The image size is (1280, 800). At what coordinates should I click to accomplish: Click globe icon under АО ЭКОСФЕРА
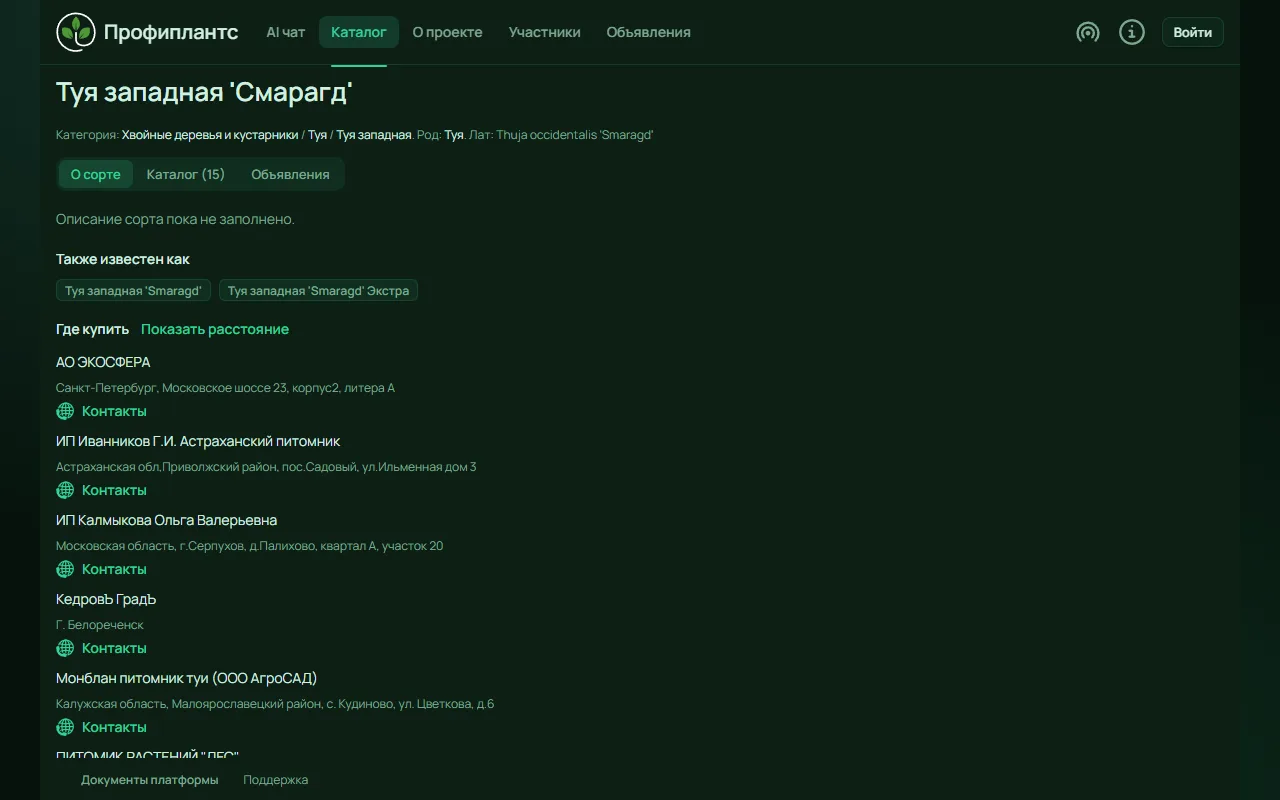pos(65,411)
